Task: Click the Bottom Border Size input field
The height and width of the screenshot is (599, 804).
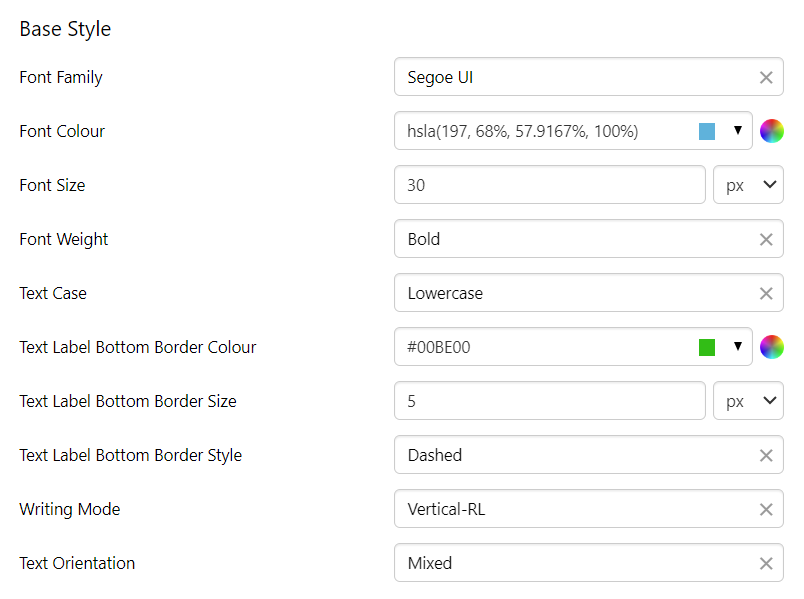Action: point(550,401)
